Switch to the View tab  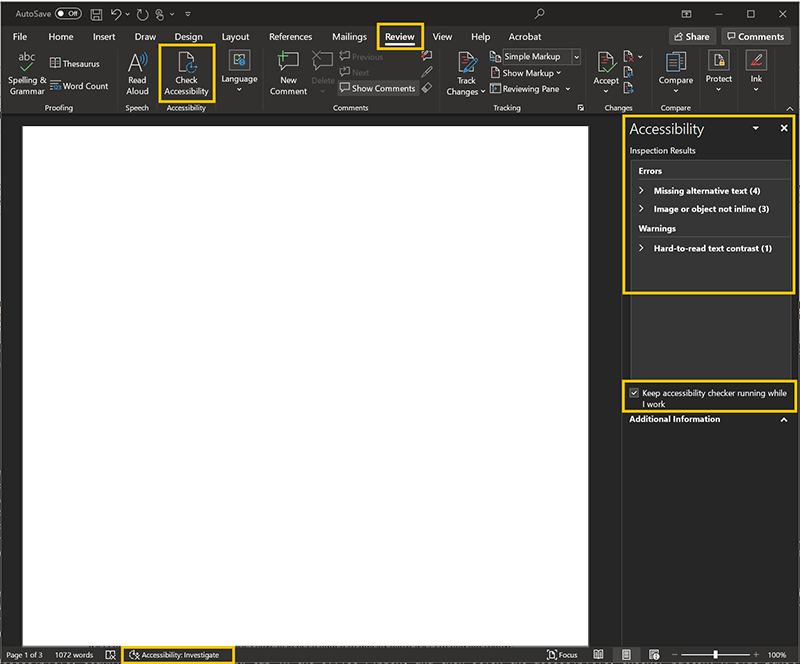pos(442,37)
